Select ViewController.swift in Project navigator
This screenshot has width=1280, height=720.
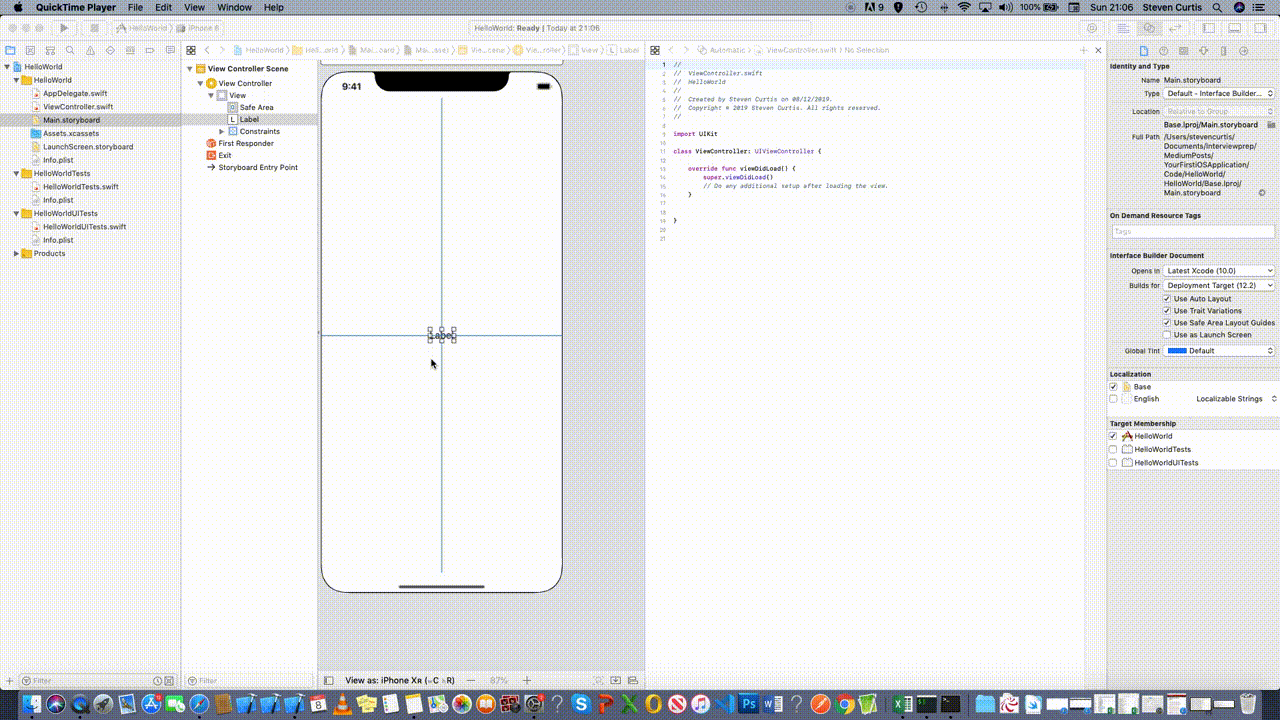point(78,106)
